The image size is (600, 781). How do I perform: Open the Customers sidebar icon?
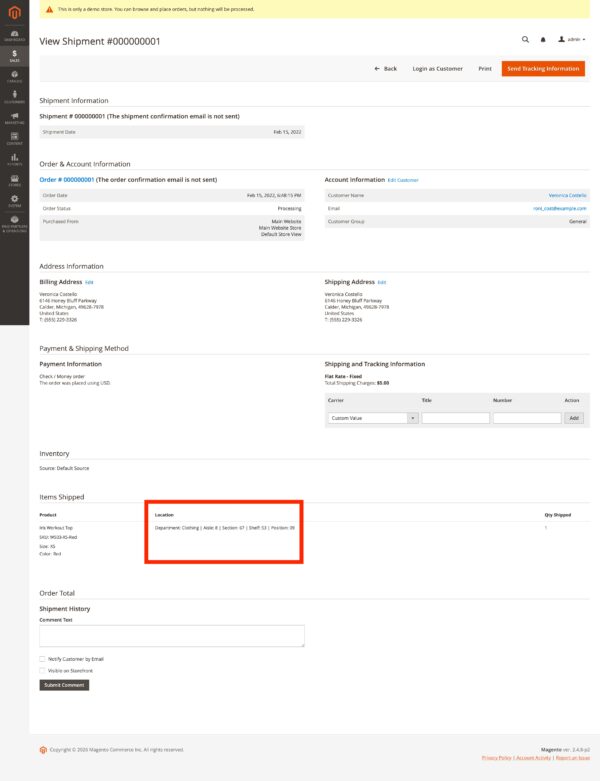(14, 96)
